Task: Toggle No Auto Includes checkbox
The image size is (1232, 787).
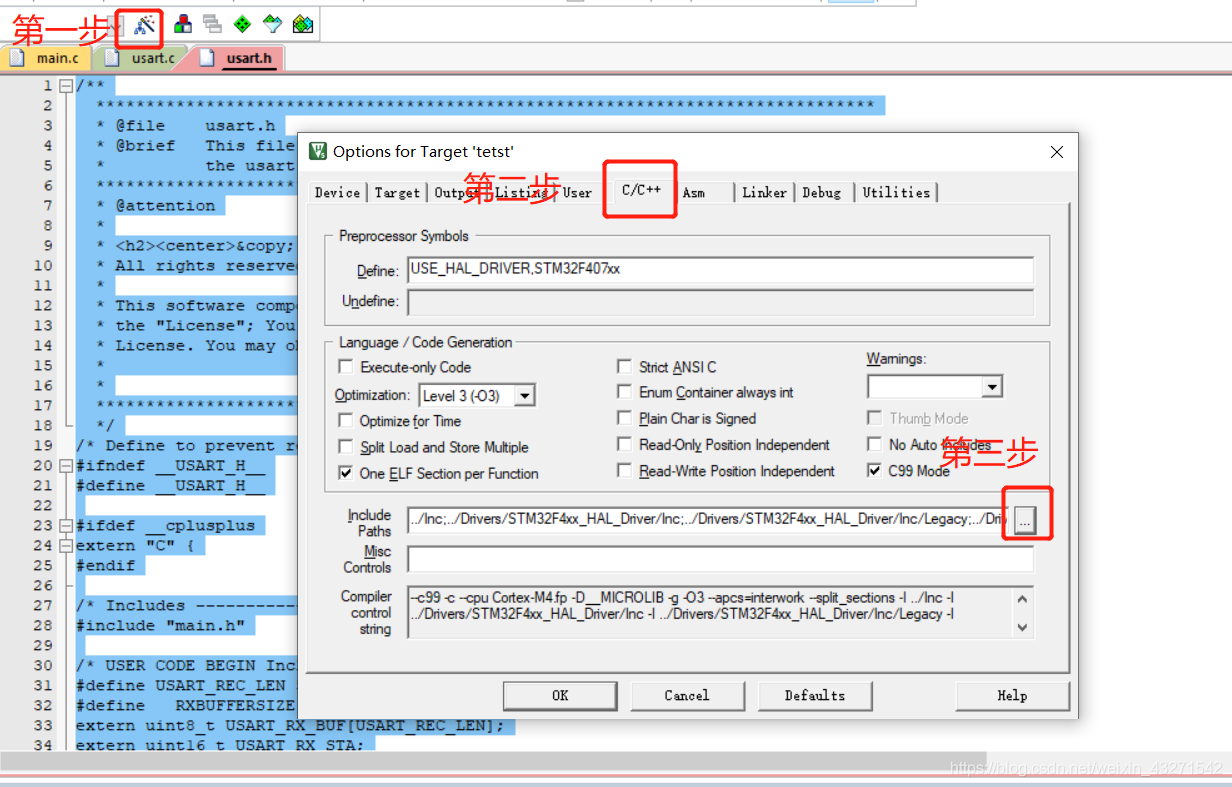Action: click(875, 444)
